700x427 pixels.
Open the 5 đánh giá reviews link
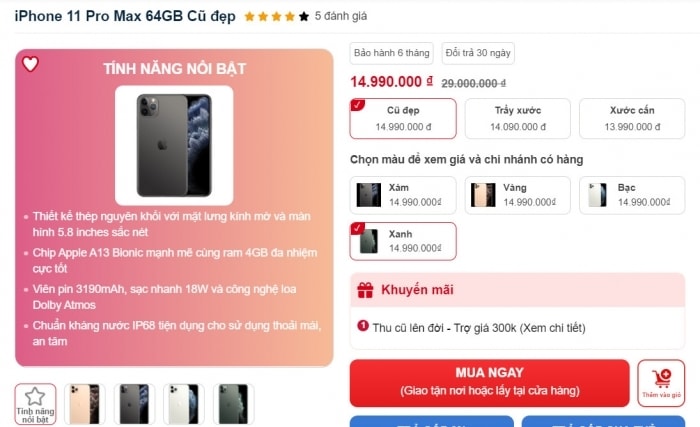[341, 17]
